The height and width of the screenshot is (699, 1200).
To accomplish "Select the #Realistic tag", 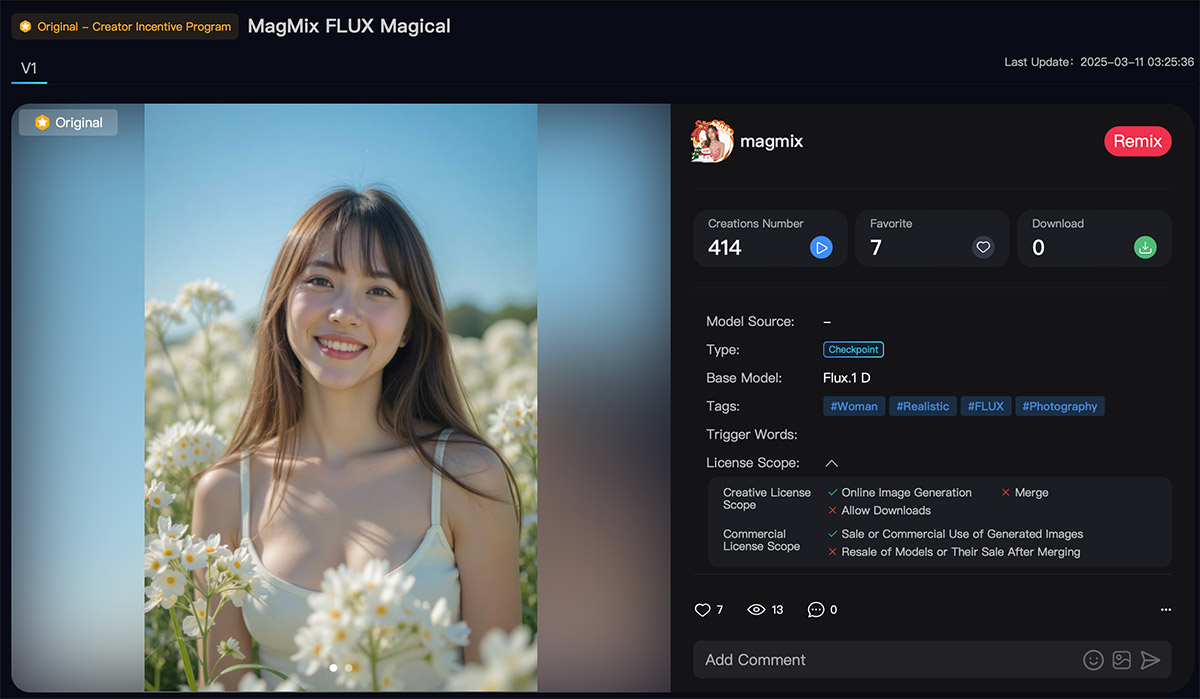I will (922, 406).
